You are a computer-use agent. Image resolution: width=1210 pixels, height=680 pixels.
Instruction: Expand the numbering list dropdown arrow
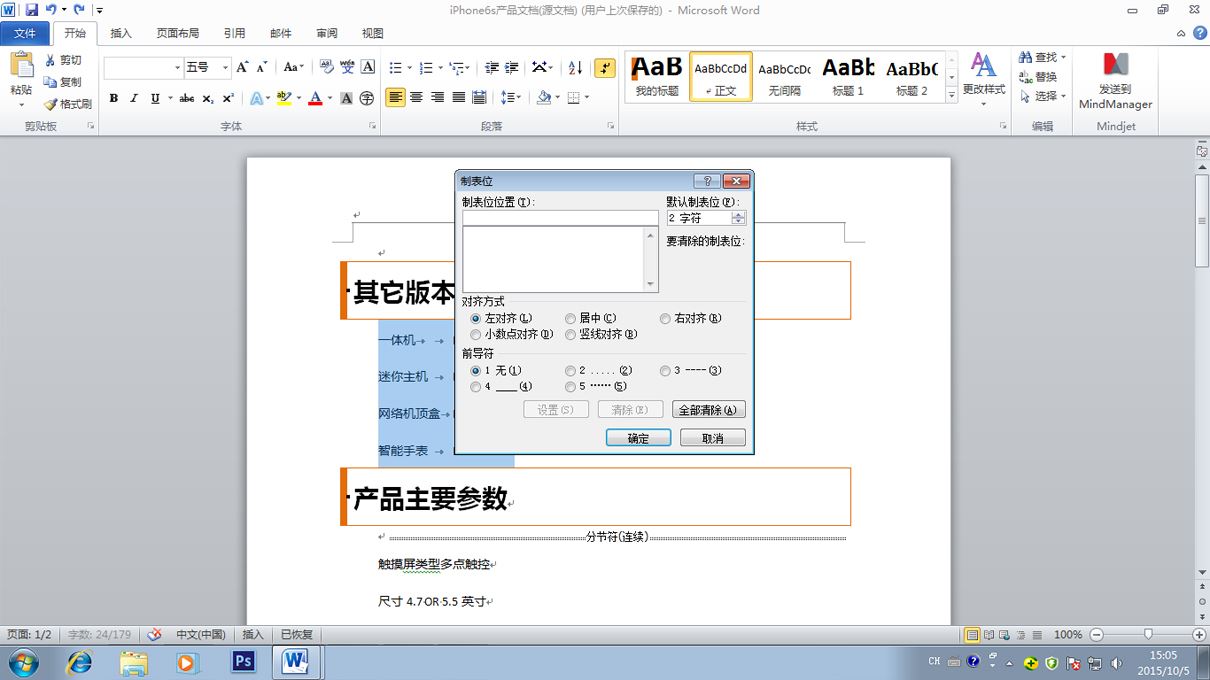point(440,67)
